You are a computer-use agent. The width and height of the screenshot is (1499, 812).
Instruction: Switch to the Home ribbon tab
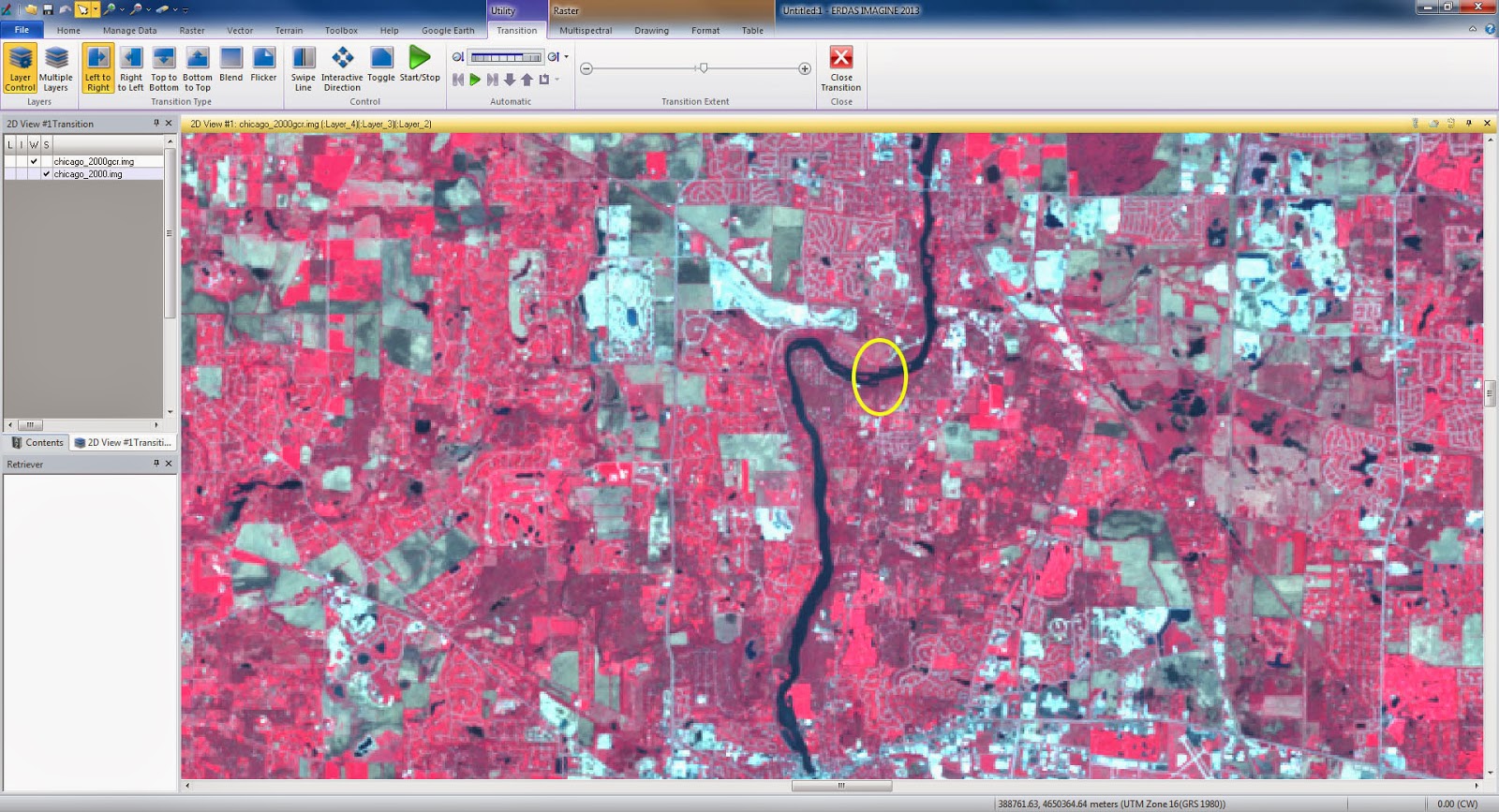coord(68,30)
